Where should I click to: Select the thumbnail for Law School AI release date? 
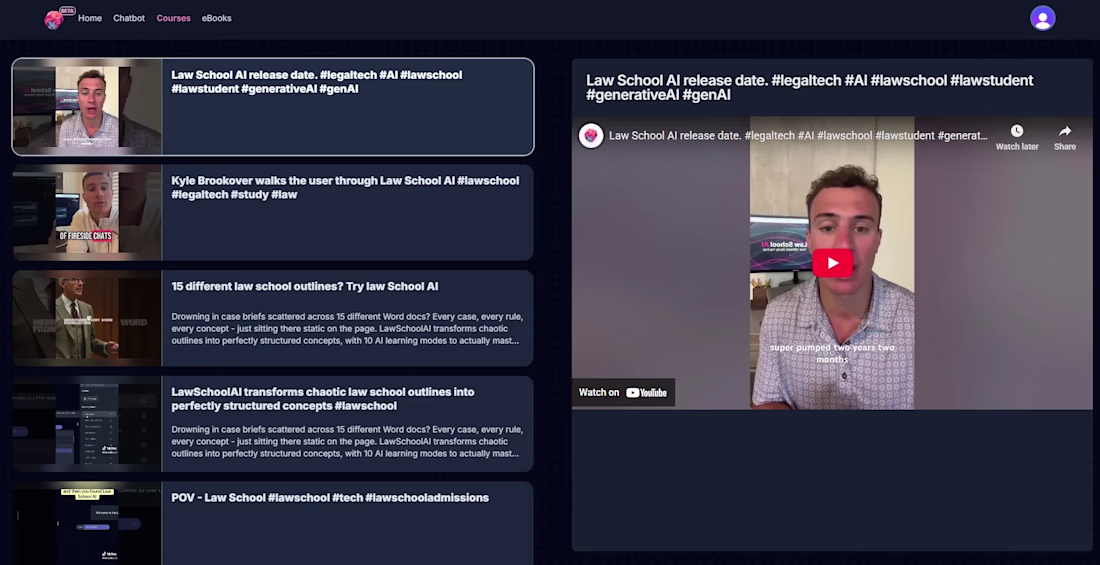[x=87, y=107]
